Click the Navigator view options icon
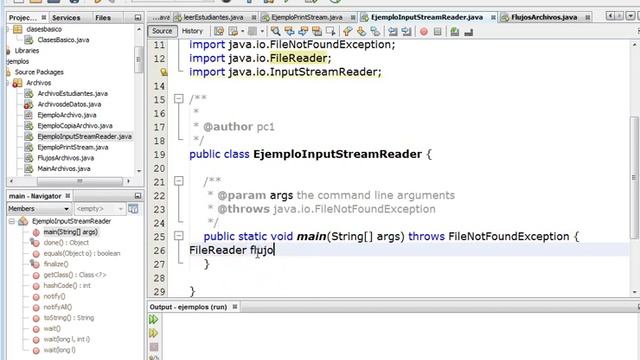The width and height of the screenshot is (640, 360). click(x=133, y=209)
